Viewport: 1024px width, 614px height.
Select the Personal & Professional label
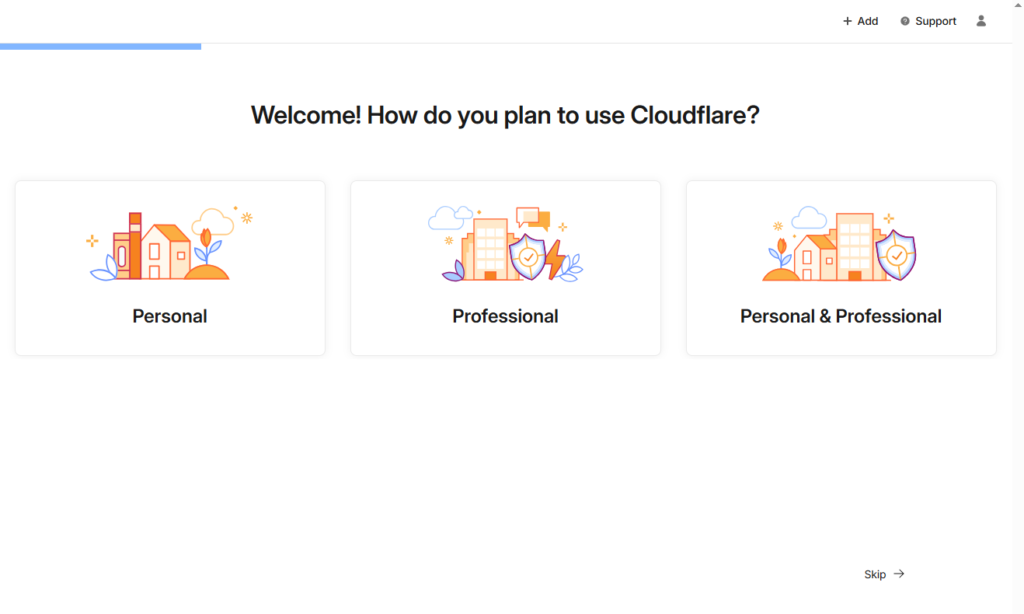coord(841,316)
